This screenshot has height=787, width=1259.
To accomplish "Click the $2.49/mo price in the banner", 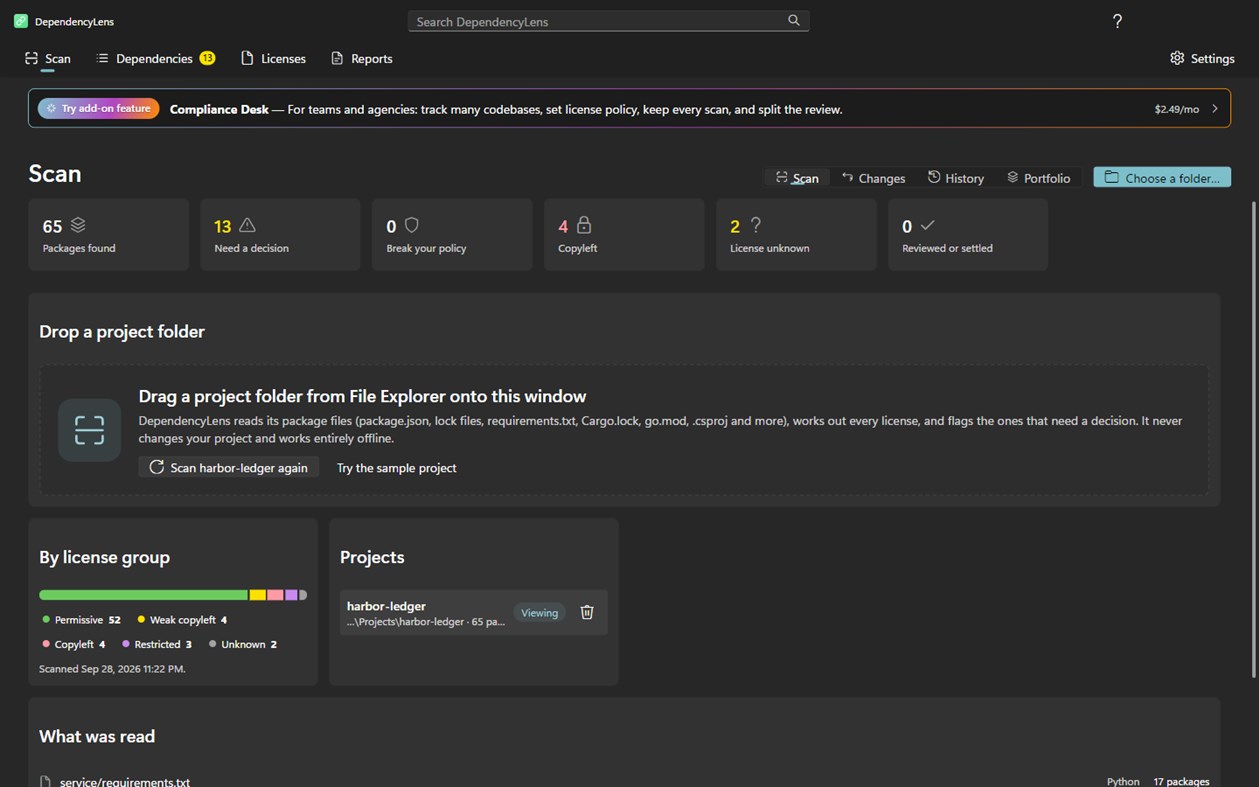I will [1176, 109].
